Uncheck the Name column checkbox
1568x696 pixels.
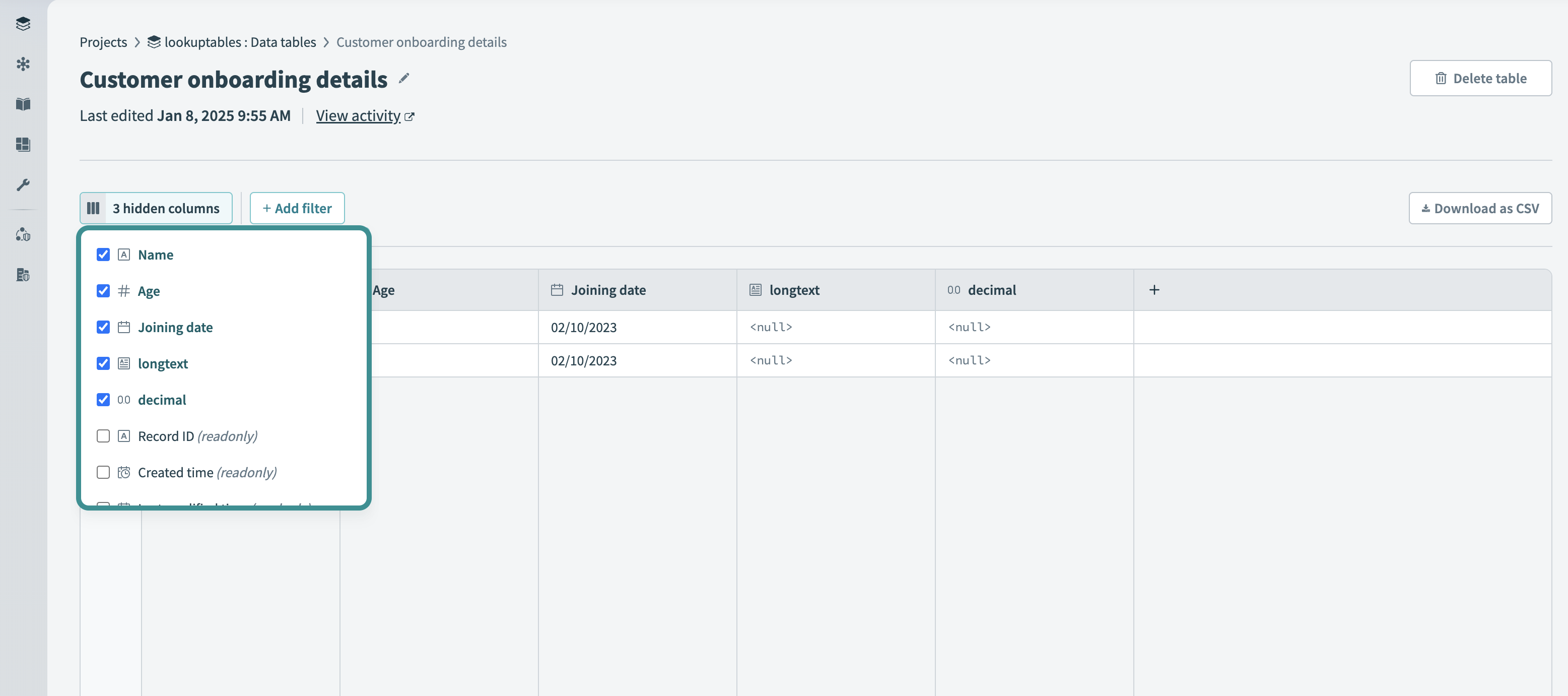point(103,255)
